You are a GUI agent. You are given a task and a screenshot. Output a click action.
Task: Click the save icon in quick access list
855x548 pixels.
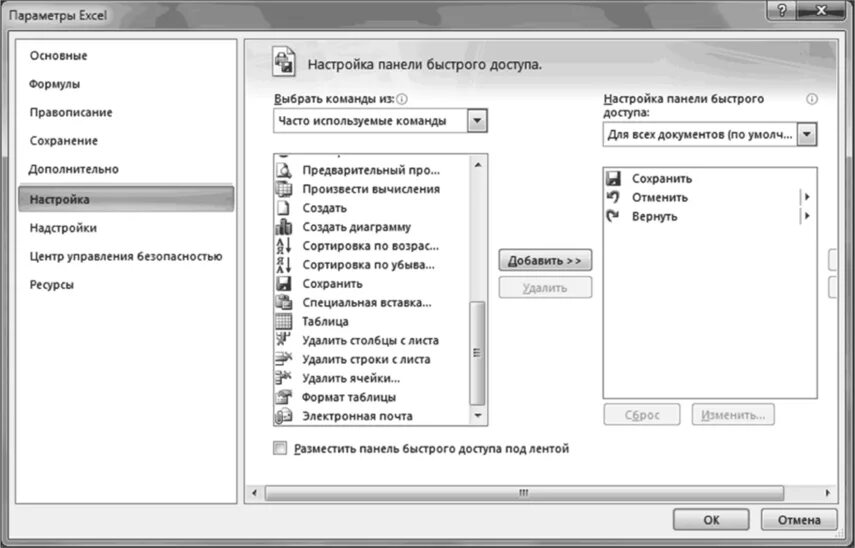pos(613,178)
